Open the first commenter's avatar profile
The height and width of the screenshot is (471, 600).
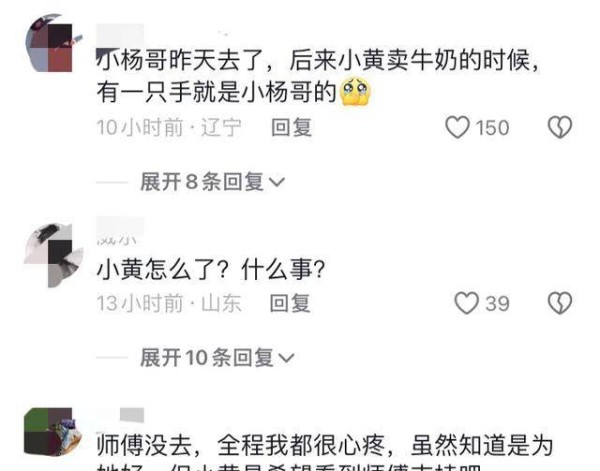click(54, 43)
